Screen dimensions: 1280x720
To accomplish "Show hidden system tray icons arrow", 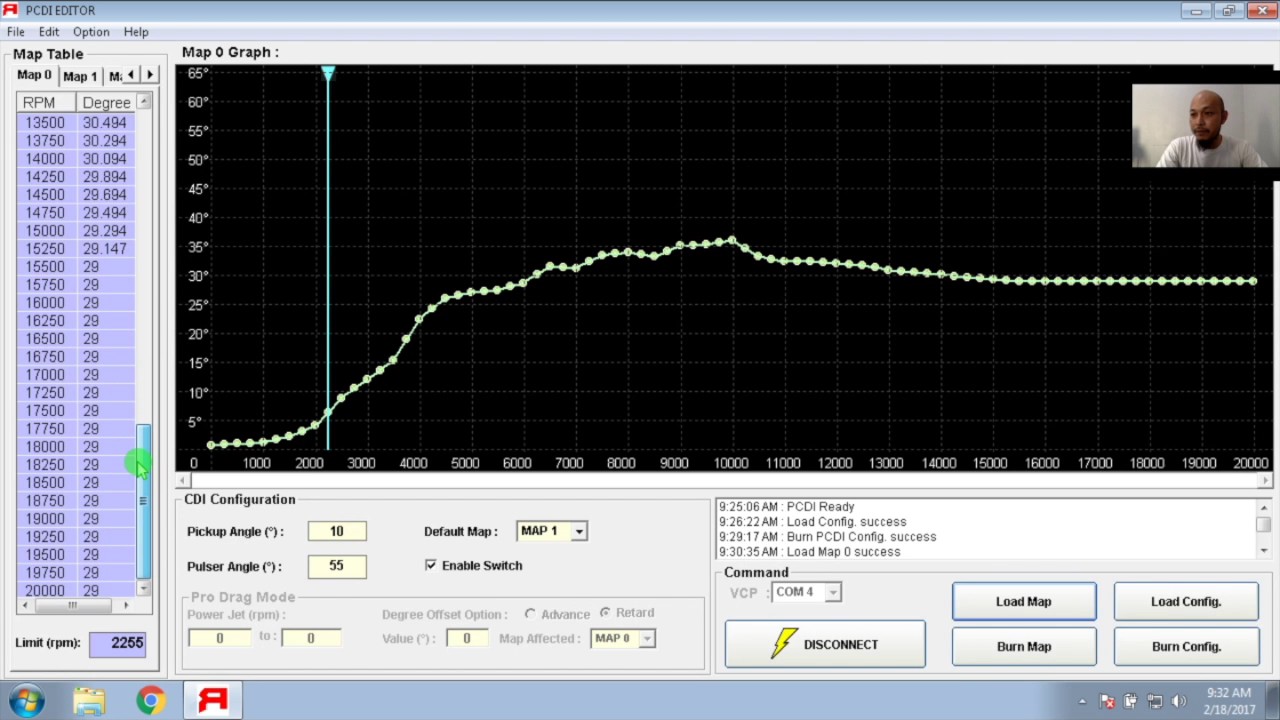I will (1082, 702).
